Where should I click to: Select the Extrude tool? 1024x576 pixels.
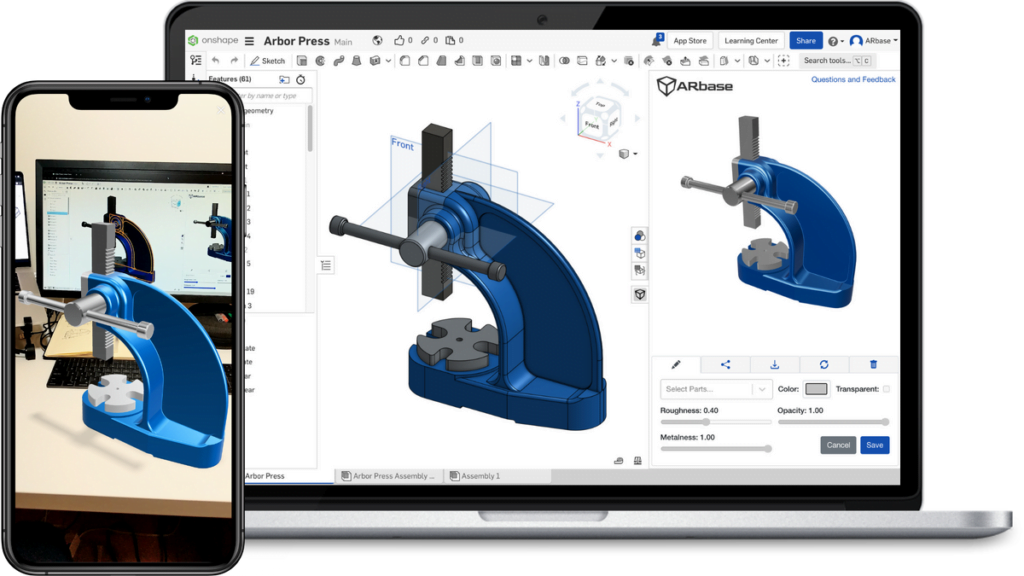click(302, 61)
